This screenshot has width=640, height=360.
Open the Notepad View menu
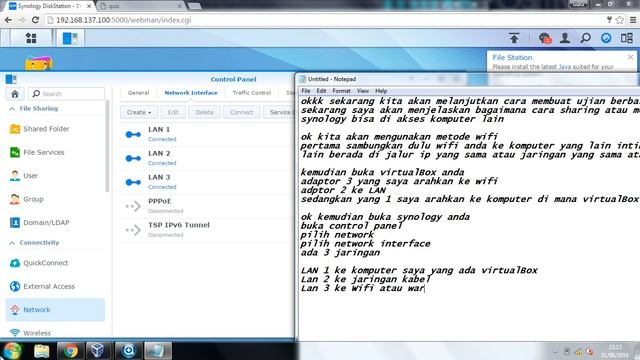pyautogui.click(x=362, y=91)
